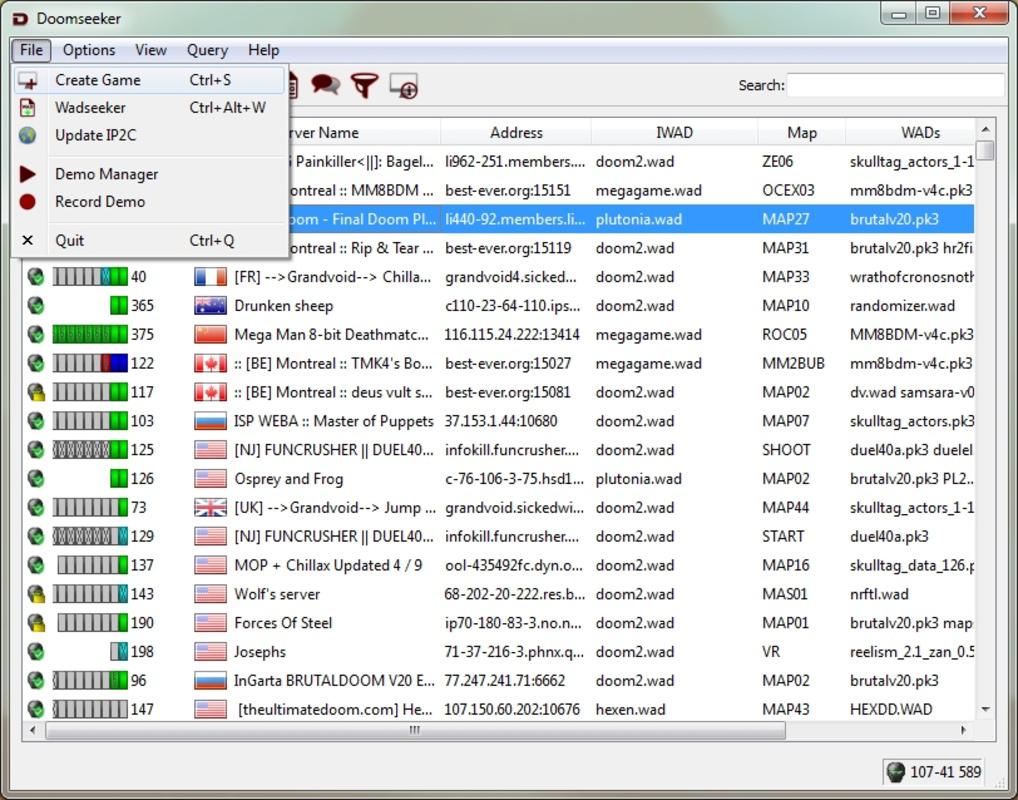Open Demo Manager from menu
Image resolution: width=1018 pixels, height=800 pixels.
149,174
